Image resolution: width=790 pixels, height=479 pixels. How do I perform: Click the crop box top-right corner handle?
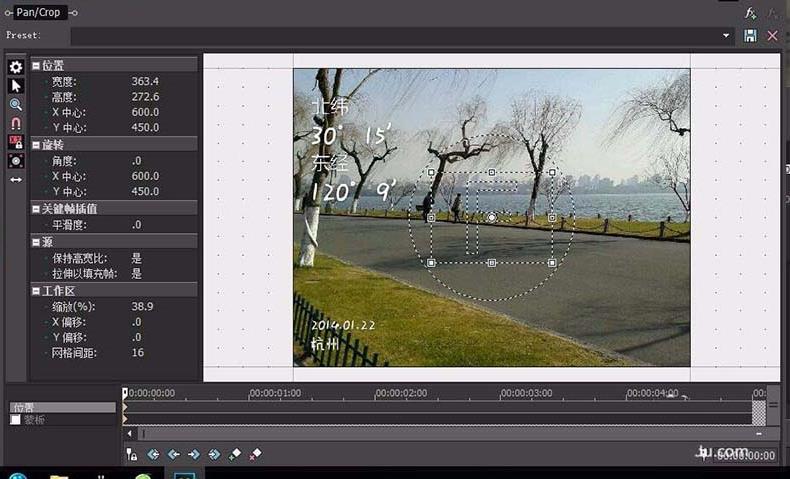(552, 172)
